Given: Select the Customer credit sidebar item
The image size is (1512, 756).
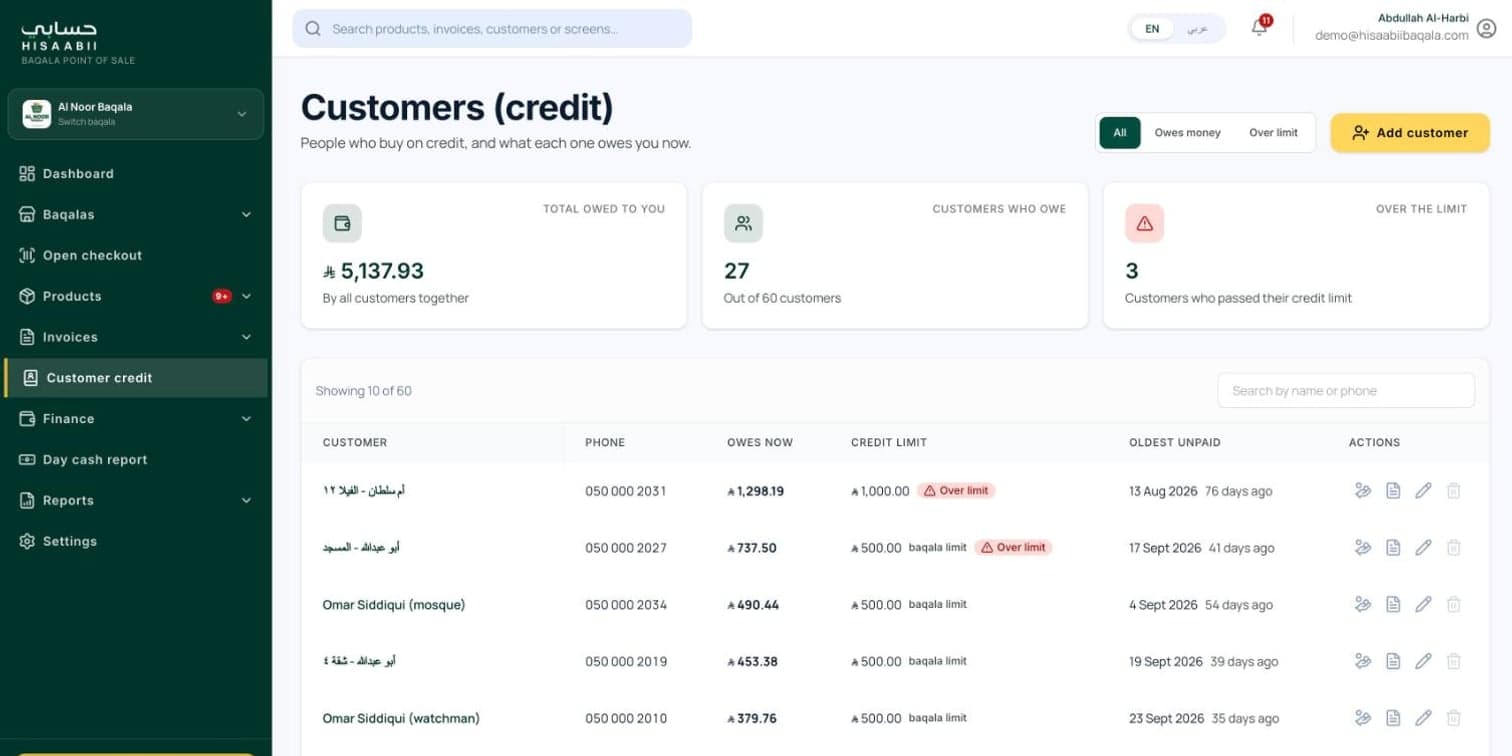Looking at the screenshot, I should [x=136, y=378].
